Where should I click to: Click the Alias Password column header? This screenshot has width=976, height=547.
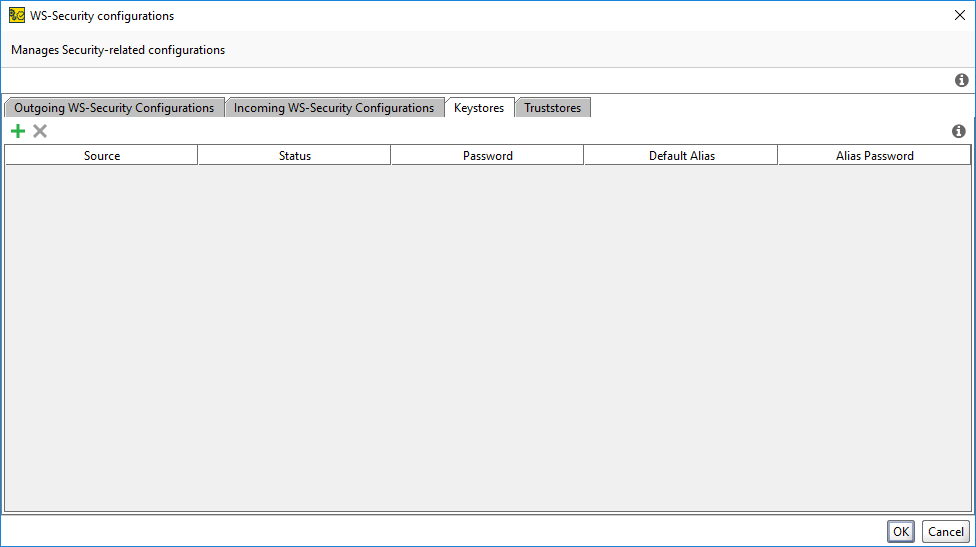875,156
